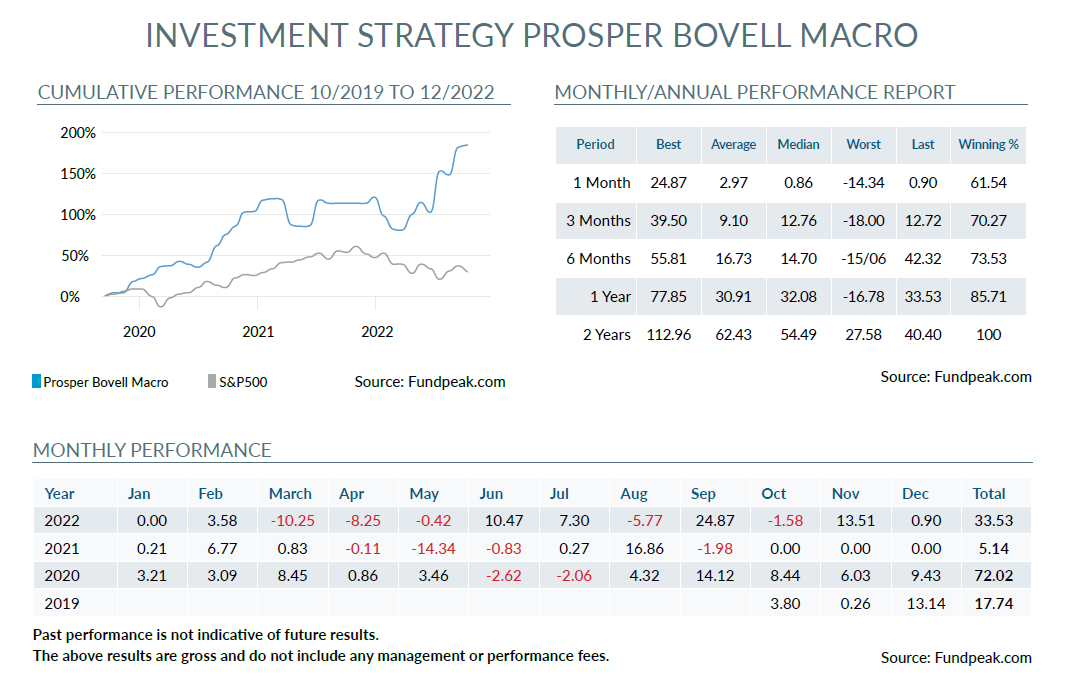Click the Source link under the monthly performance table

coord(956,658)
